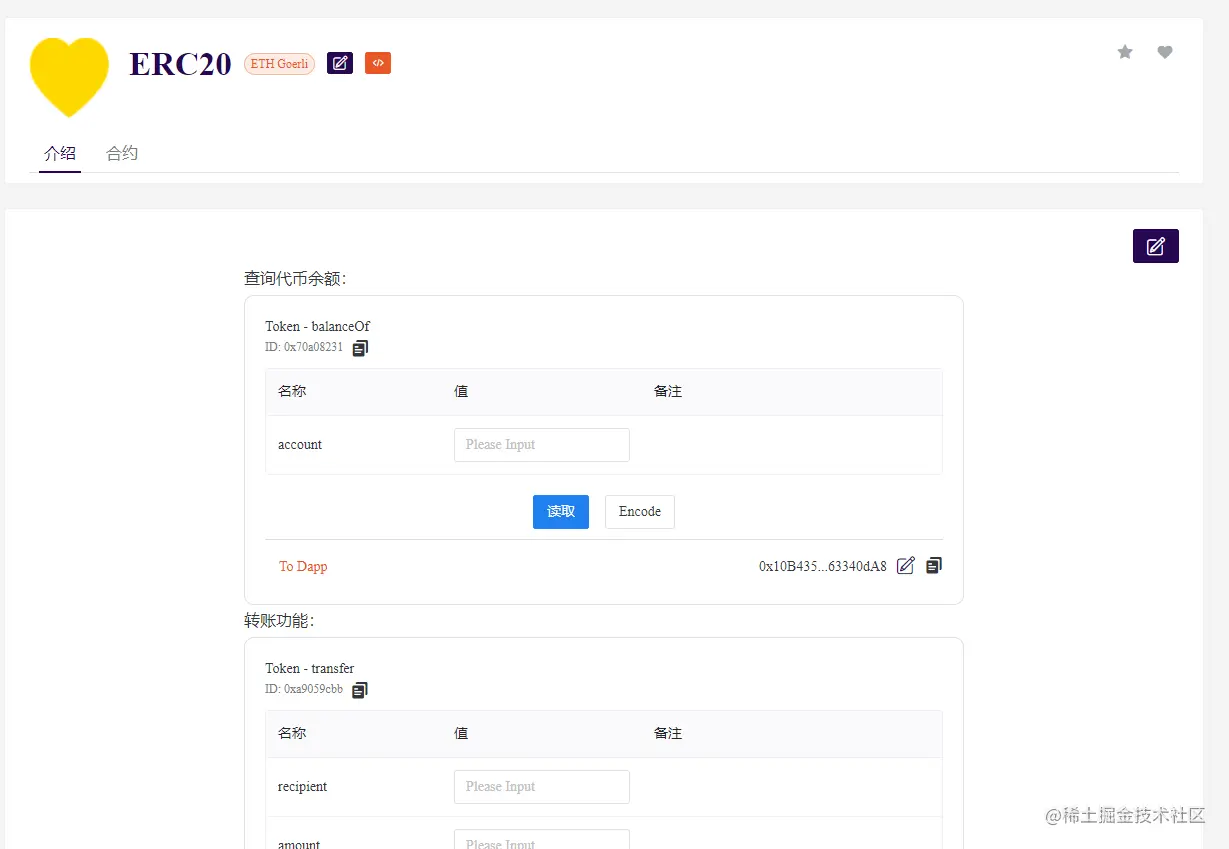Screen dimensions: 1229x849
Task: Focus the account Please Input field
Action: coord(541,444)
